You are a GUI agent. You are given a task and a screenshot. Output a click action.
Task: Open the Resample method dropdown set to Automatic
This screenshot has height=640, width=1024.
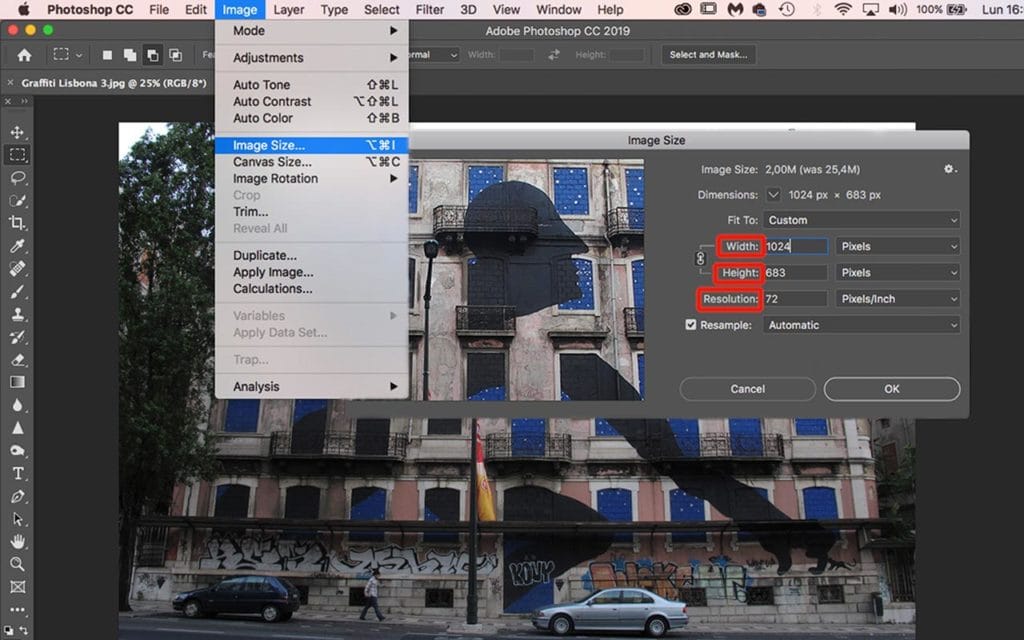(862, 324)
